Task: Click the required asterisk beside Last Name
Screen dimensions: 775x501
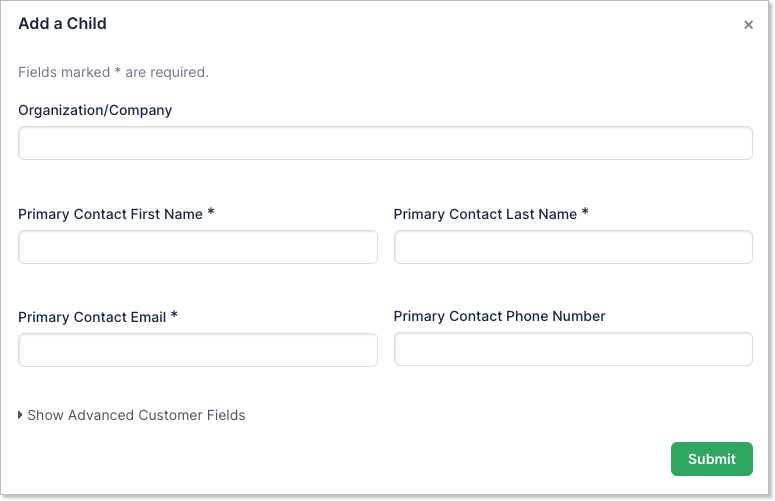Action: (585, 213)
